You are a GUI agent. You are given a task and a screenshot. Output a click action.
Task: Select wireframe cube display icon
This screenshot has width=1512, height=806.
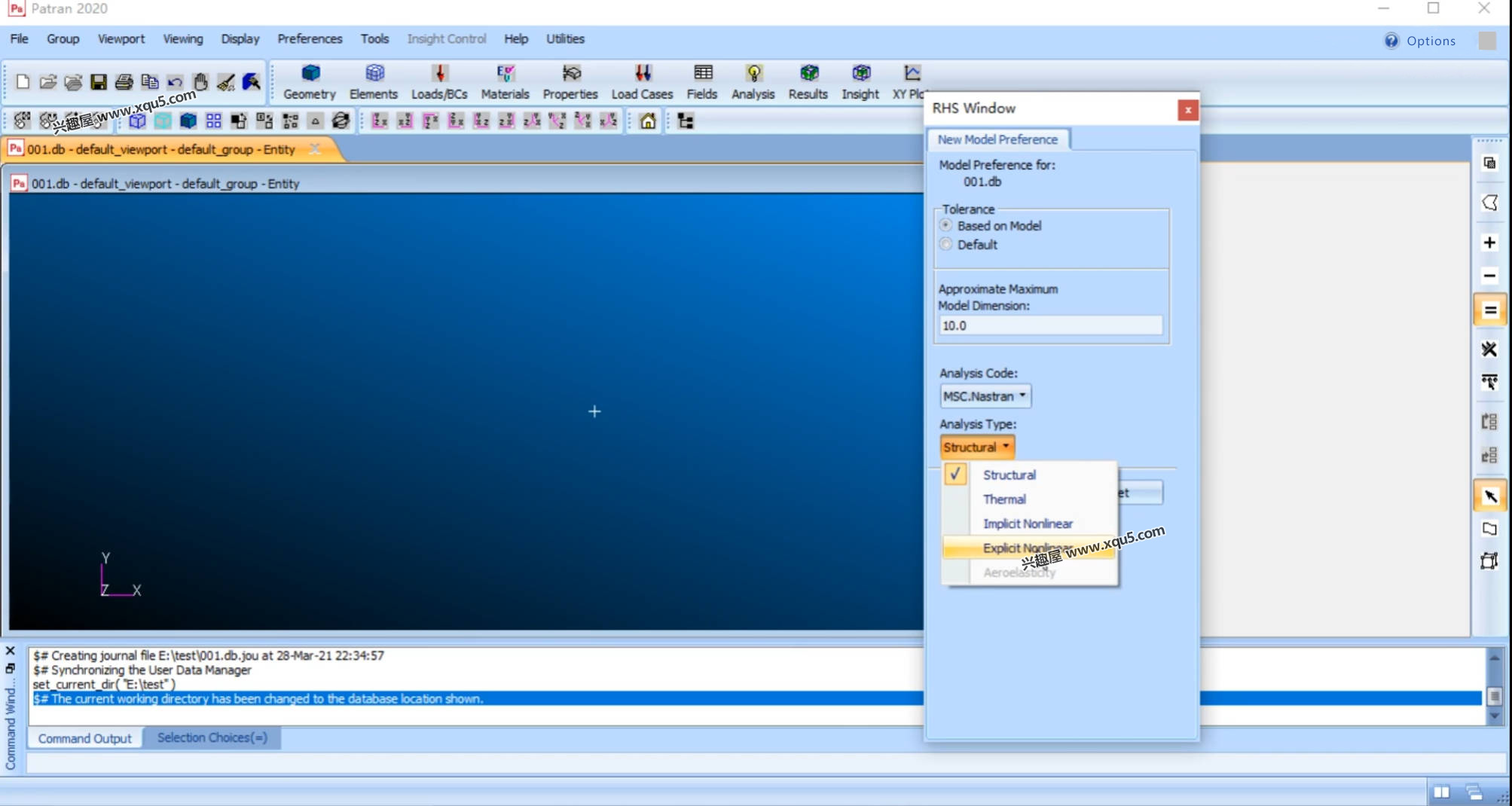pos(137,121)
